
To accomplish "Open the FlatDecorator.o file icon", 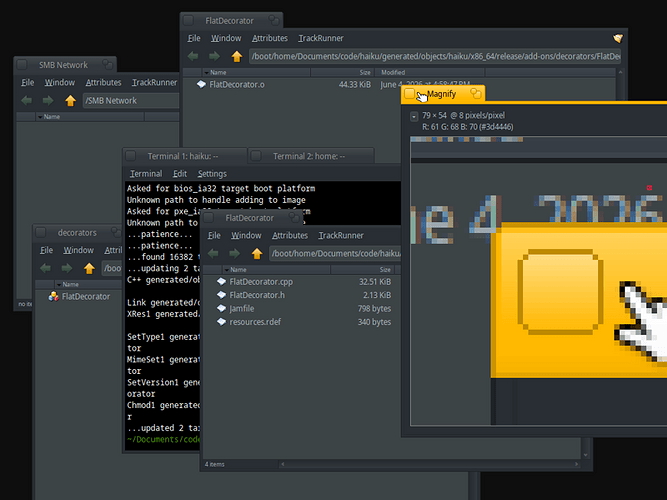I will (x=201, y=84).
